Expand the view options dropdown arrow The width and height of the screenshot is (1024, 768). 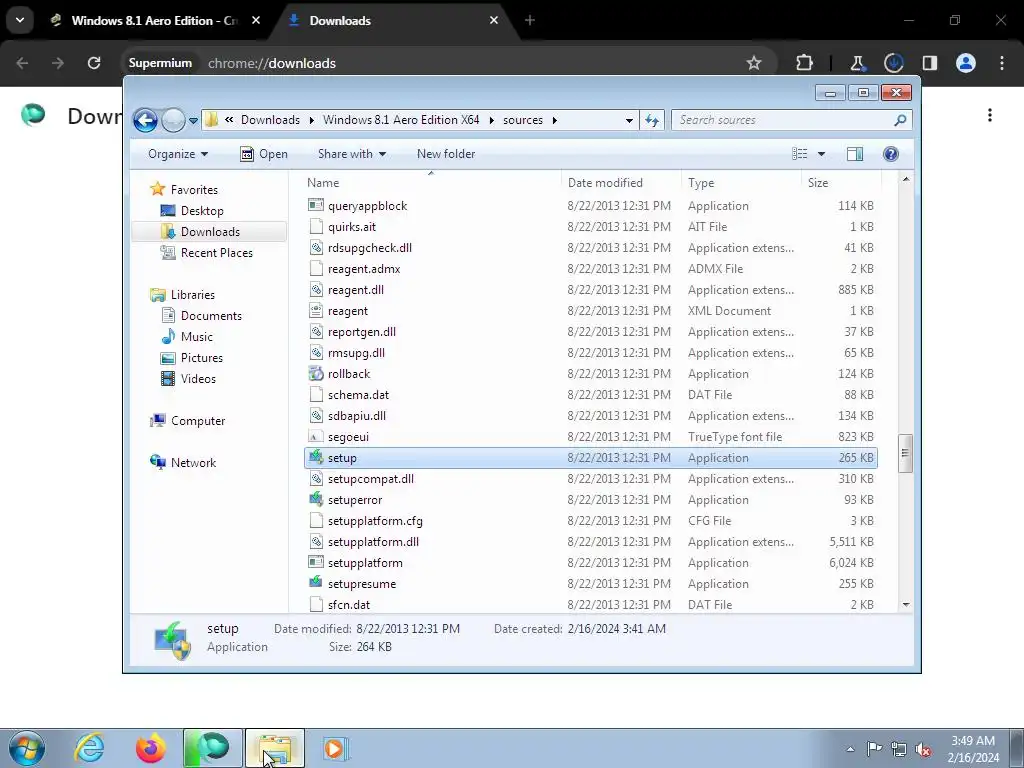pyautogui.click(x=822, y=154)
